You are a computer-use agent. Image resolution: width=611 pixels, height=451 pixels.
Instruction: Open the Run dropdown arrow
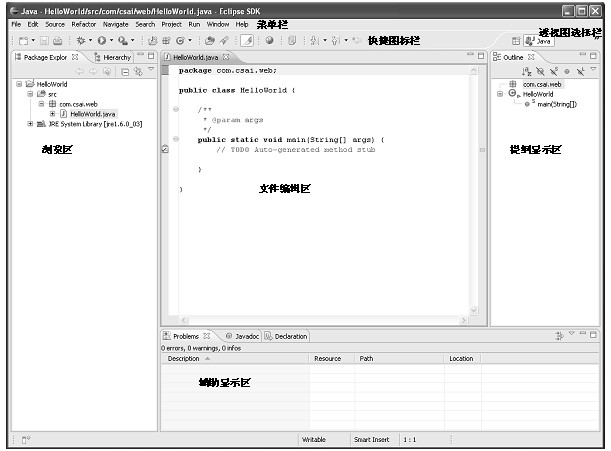(111, 40)
